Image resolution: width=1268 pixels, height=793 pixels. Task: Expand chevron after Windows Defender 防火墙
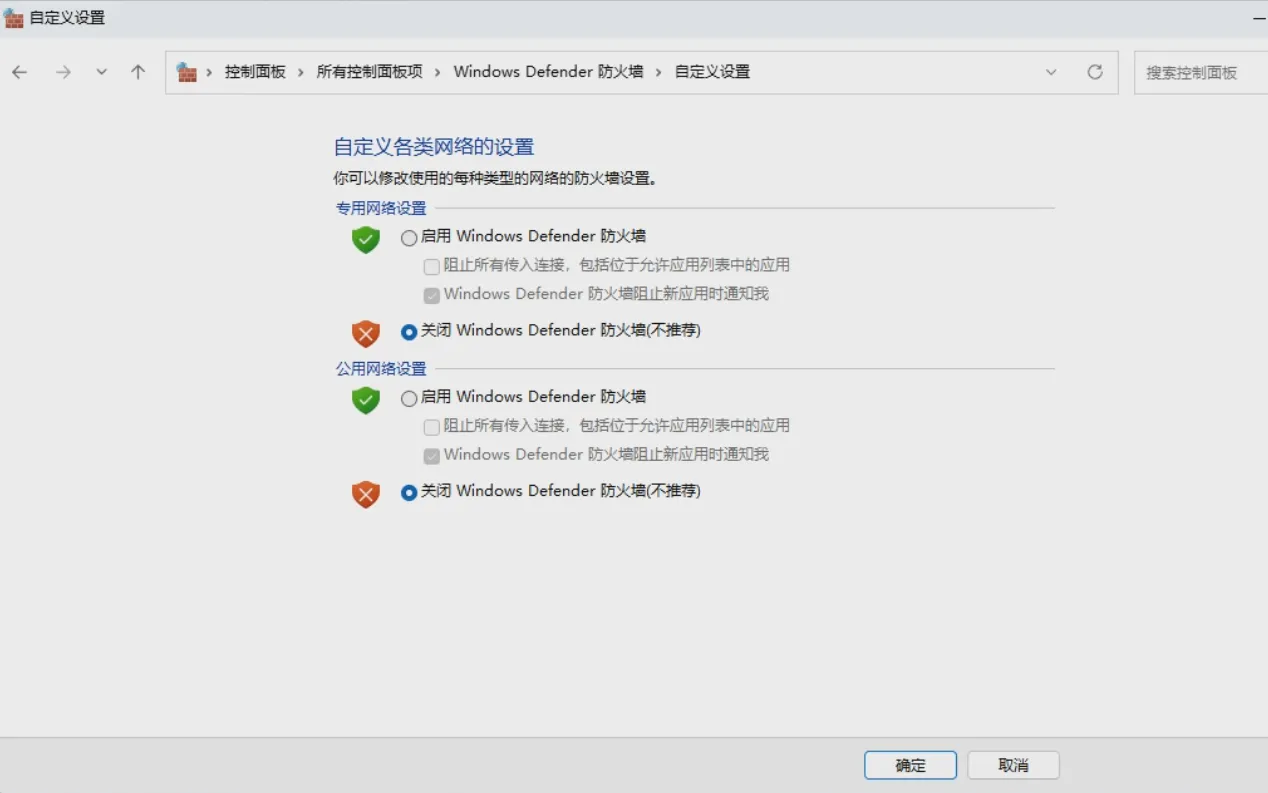659,72
